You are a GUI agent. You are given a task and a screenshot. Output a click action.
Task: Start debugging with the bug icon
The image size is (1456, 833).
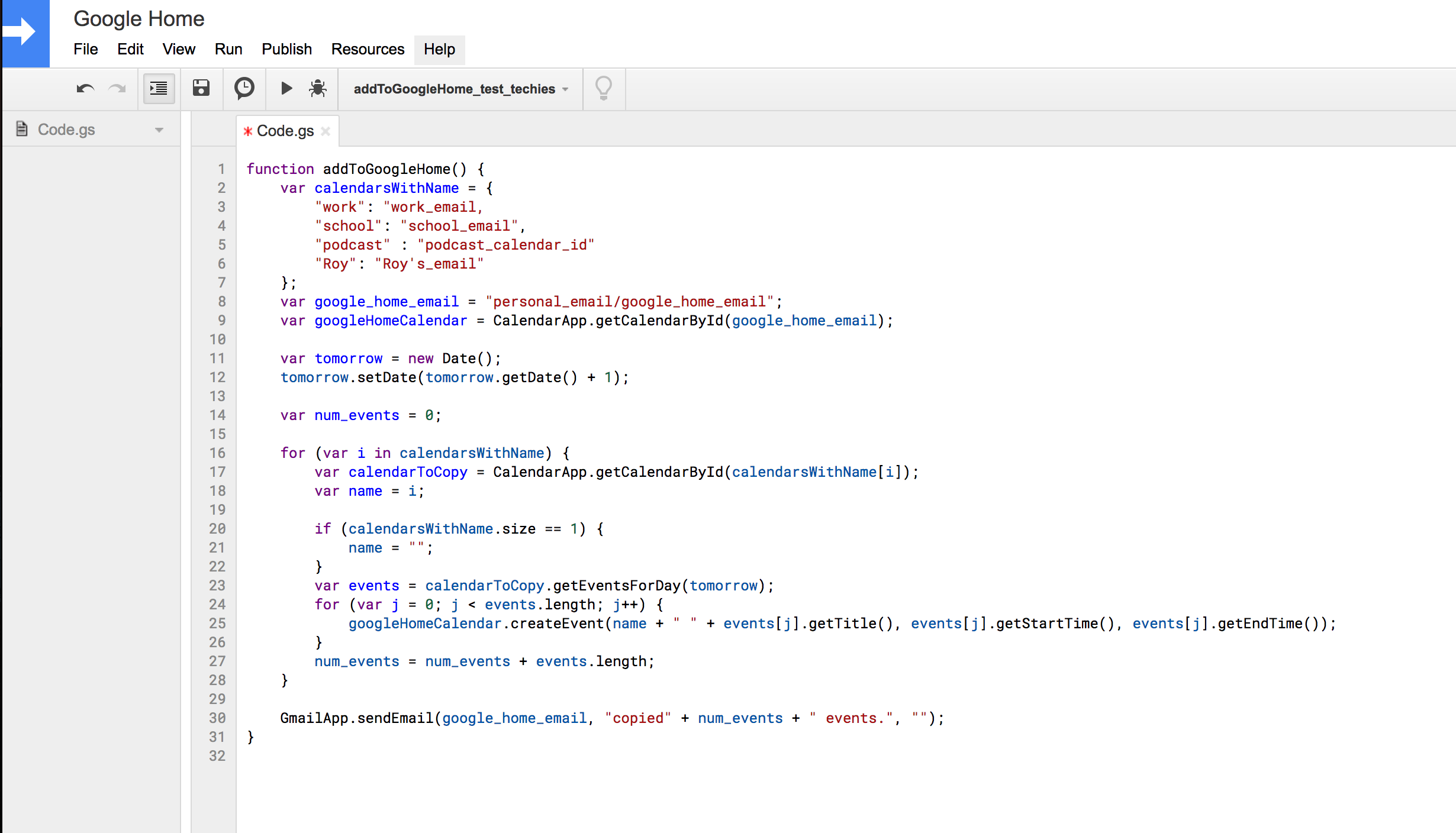[x=318, y=88]
